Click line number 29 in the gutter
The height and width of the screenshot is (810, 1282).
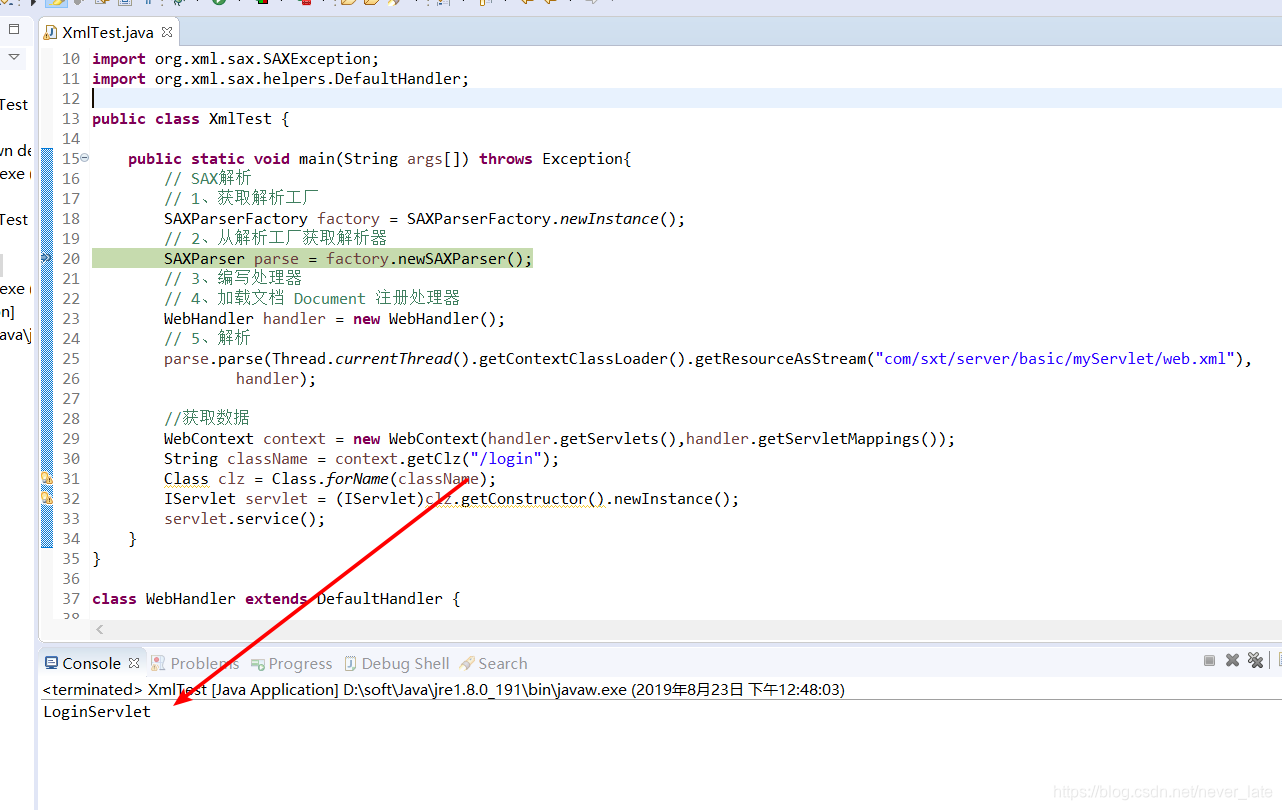[70, 438]
